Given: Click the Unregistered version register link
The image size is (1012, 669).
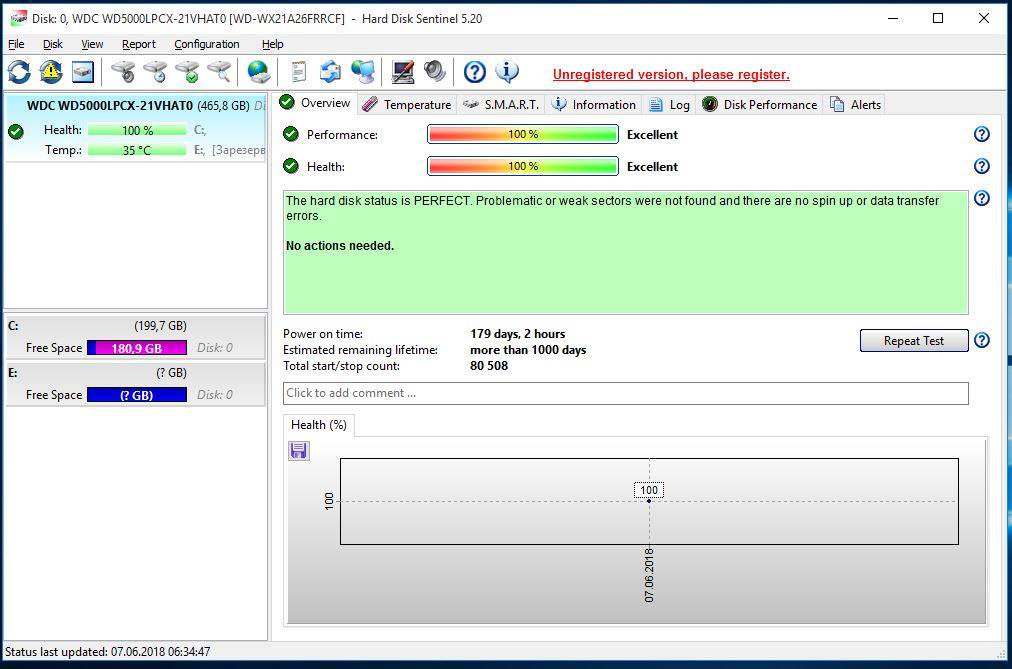Looking at the screenshot, I should pyautogui.click(x=671, y=75).
